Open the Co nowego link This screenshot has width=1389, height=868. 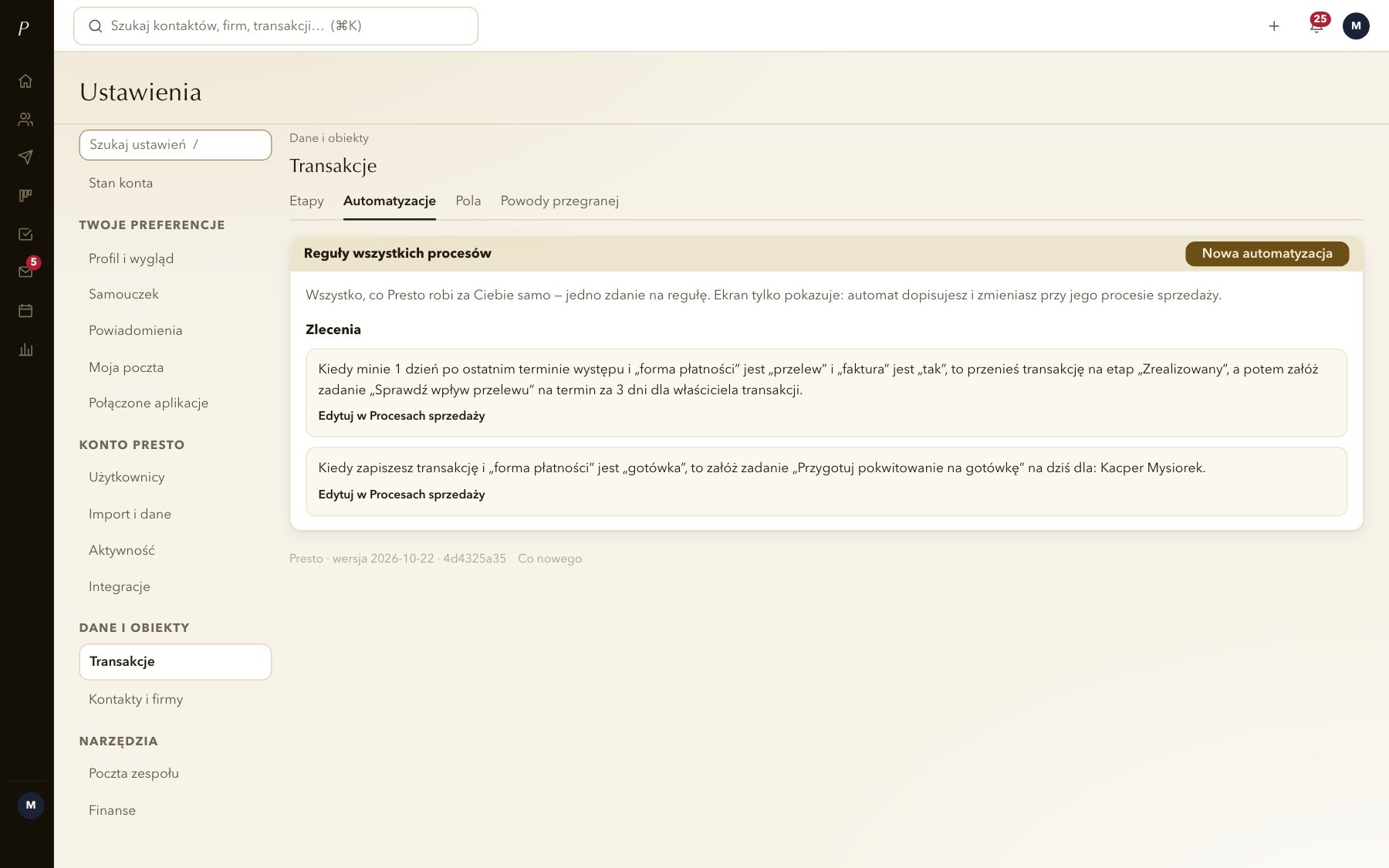point(549,559)
